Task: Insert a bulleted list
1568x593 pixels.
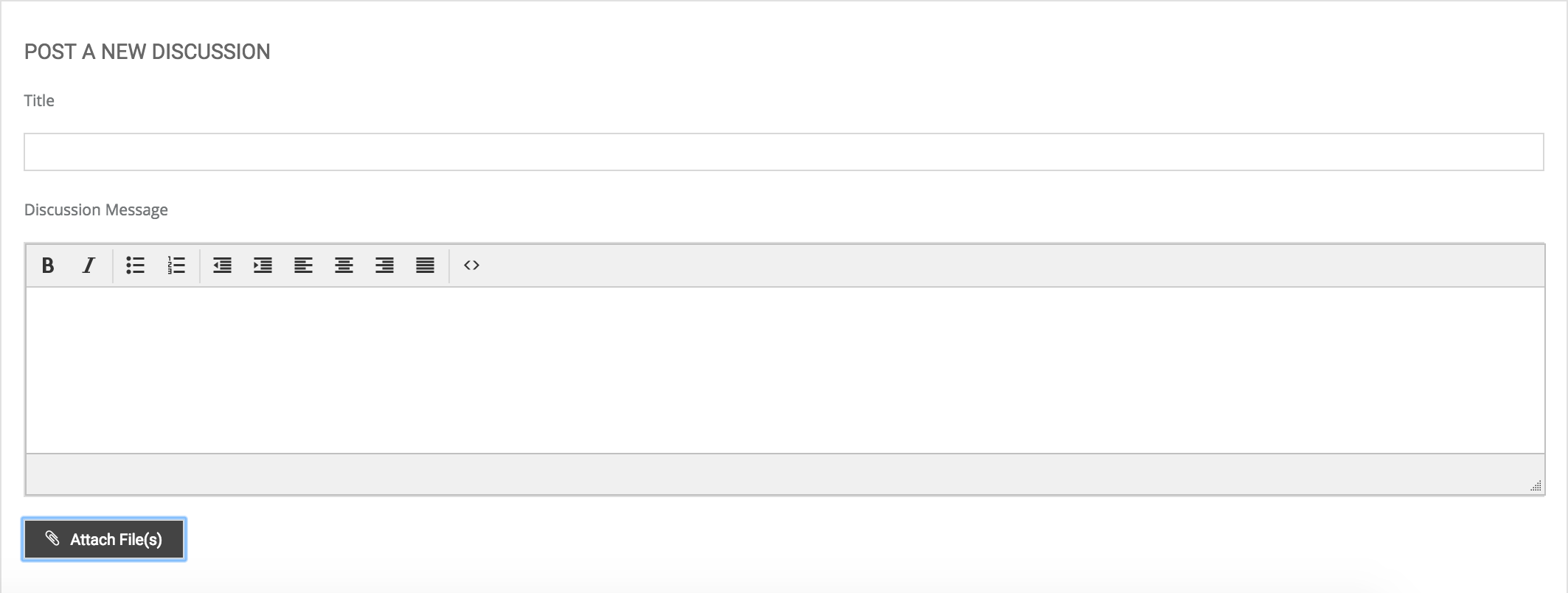Action: tap(135, 266)
